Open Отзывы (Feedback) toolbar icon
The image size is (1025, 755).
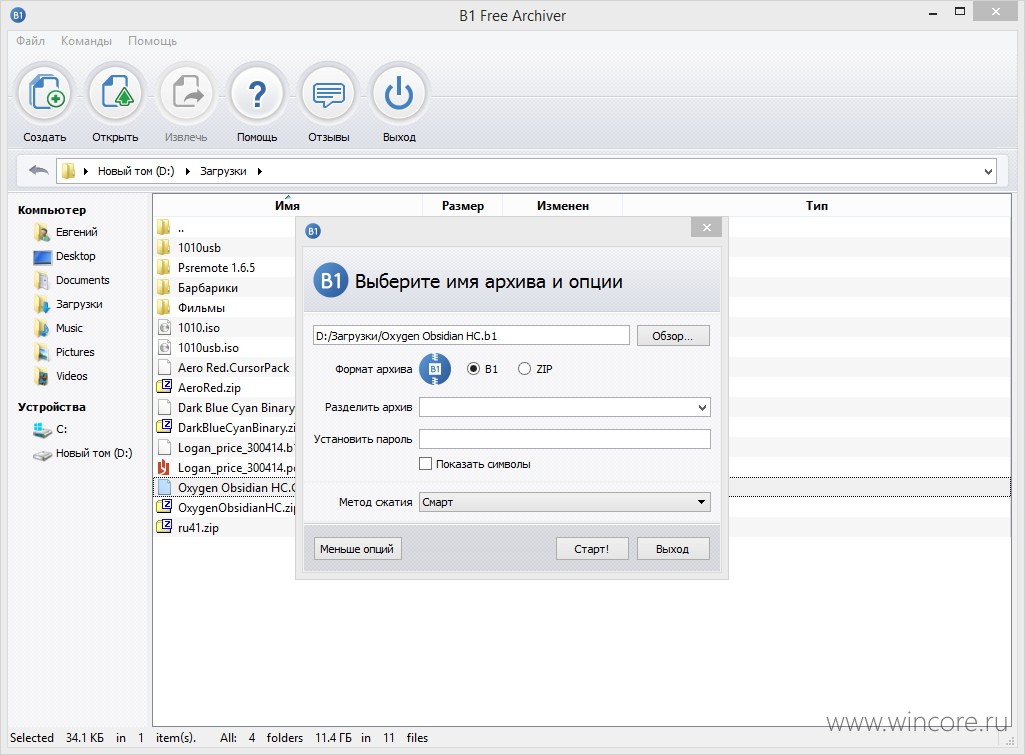pyautogui.click(x=328, y=94)
